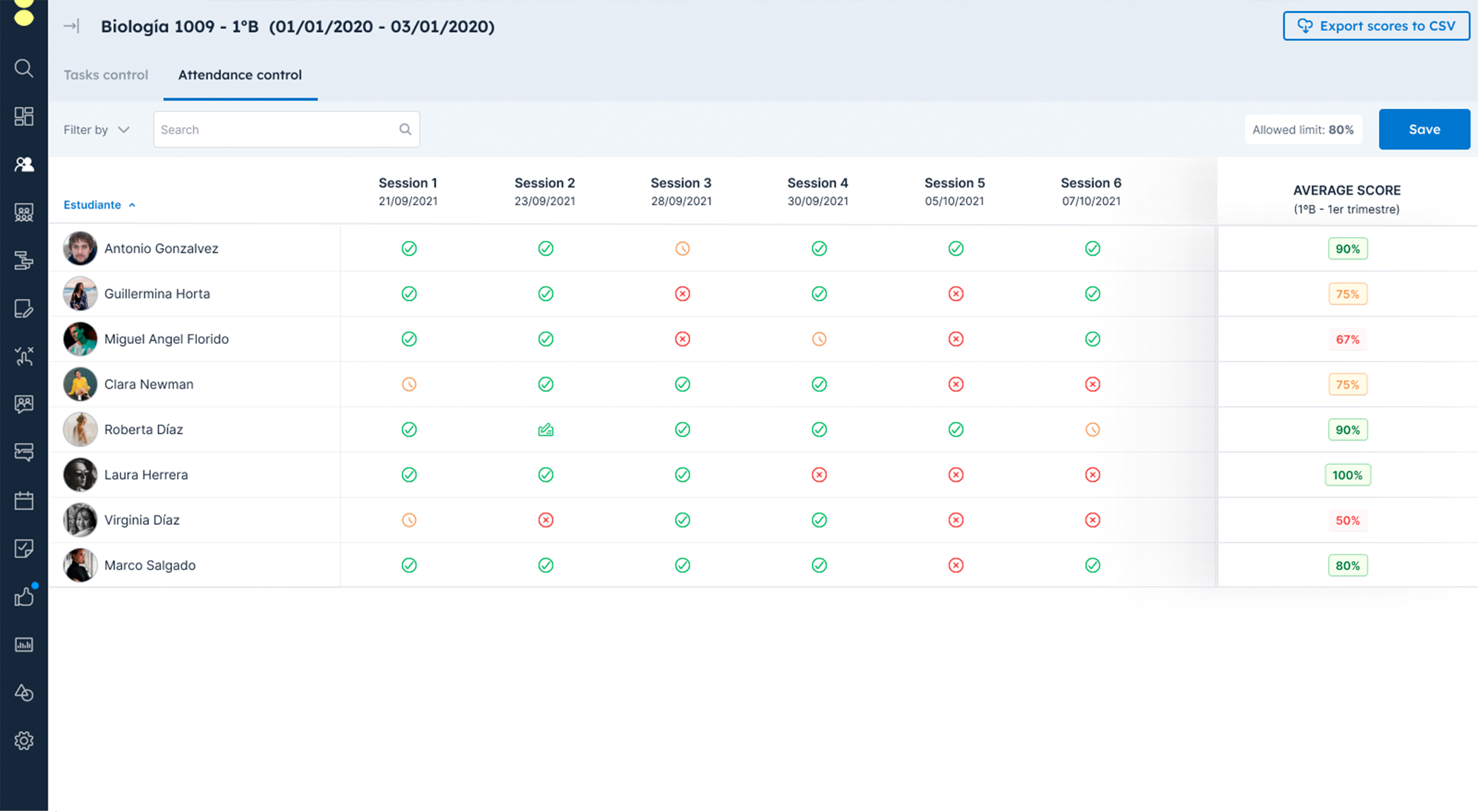Click the AVERAGE SCORE column header

tap(1347, 199)
